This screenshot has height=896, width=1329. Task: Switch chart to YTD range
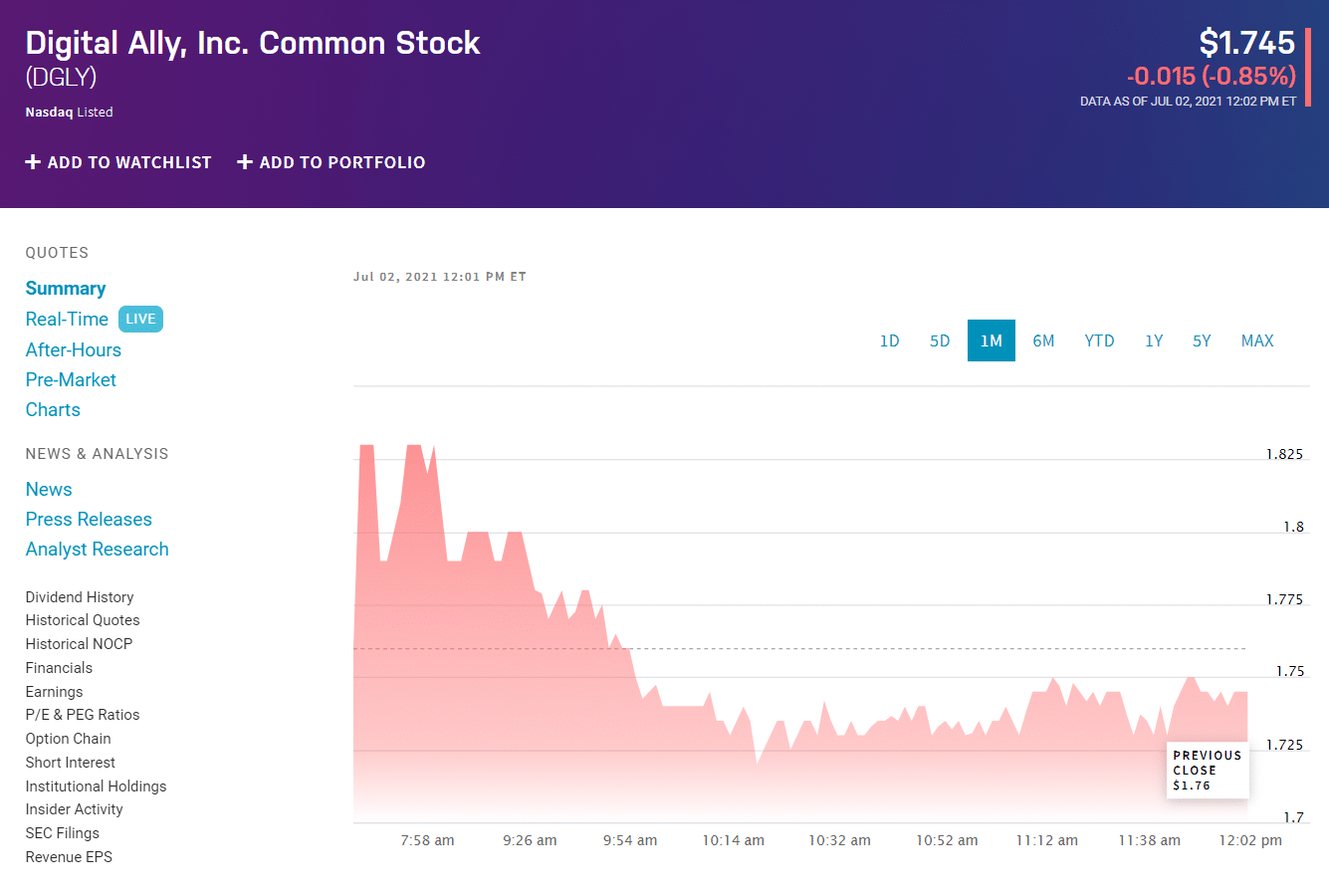[x=1099, y=340]
